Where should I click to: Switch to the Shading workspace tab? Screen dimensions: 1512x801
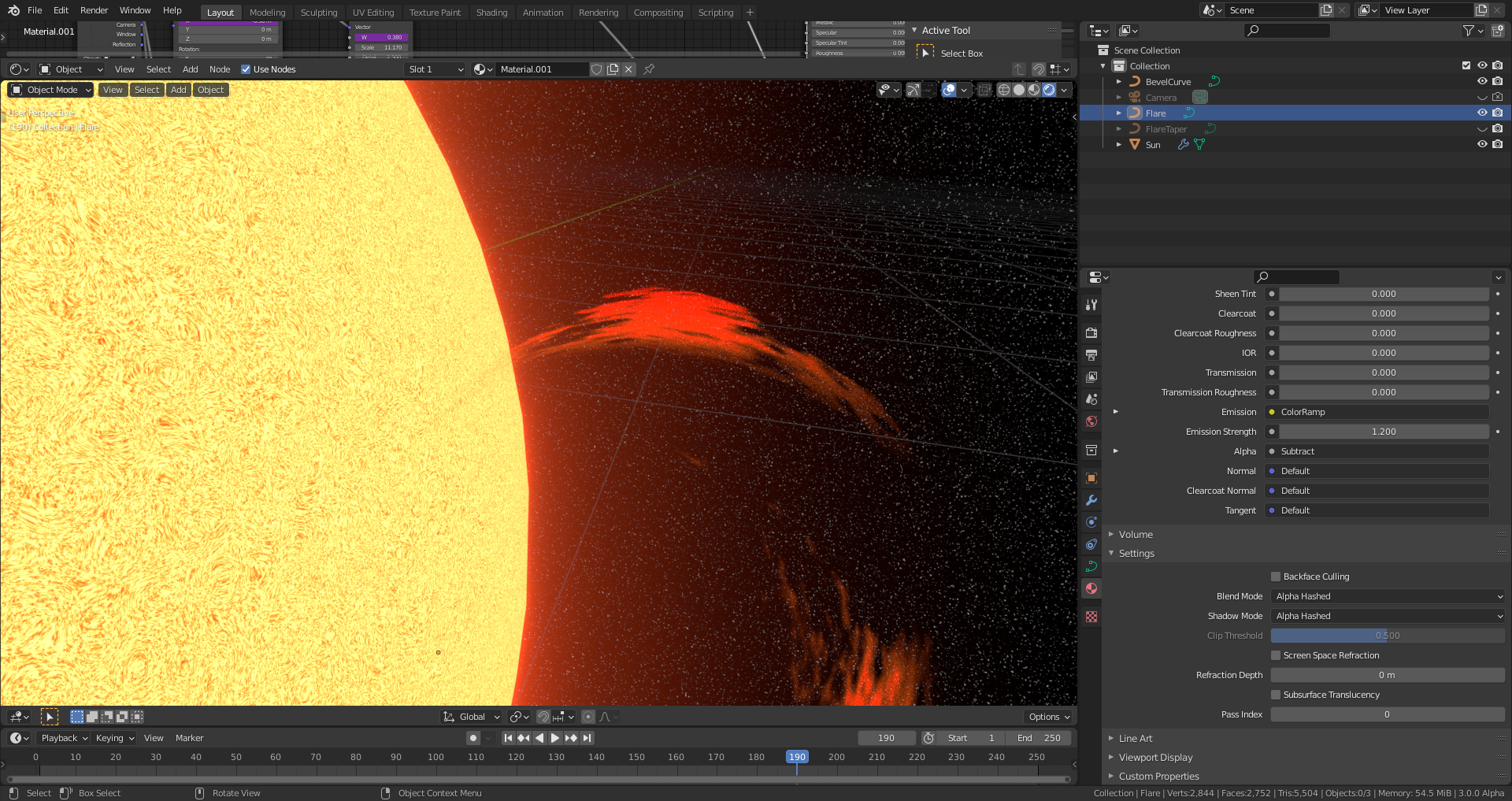point(491,13)
